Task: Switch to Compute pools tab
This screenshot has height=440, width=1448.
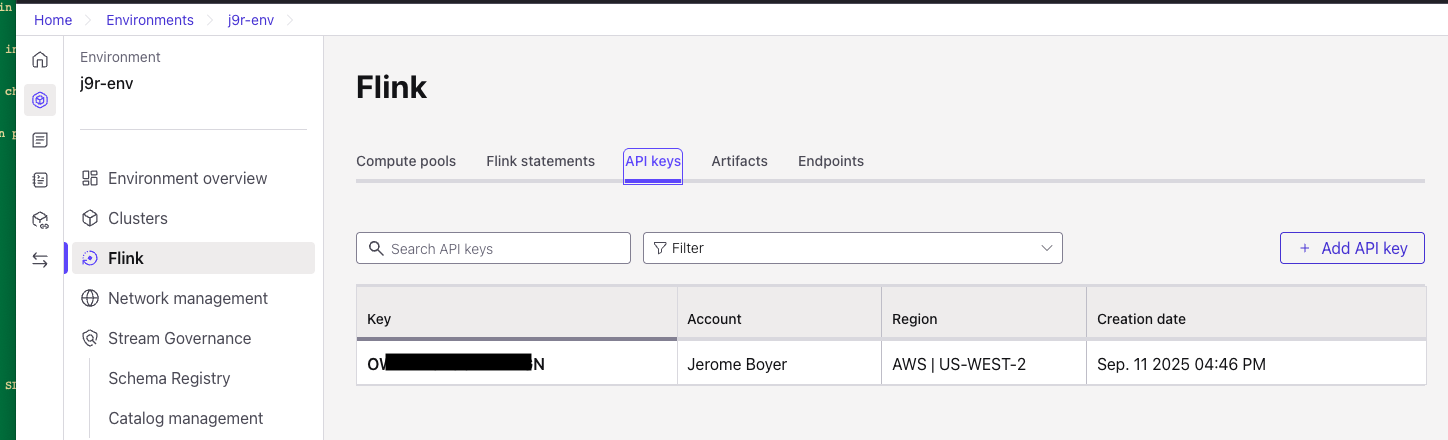Action: click(406, 161)
